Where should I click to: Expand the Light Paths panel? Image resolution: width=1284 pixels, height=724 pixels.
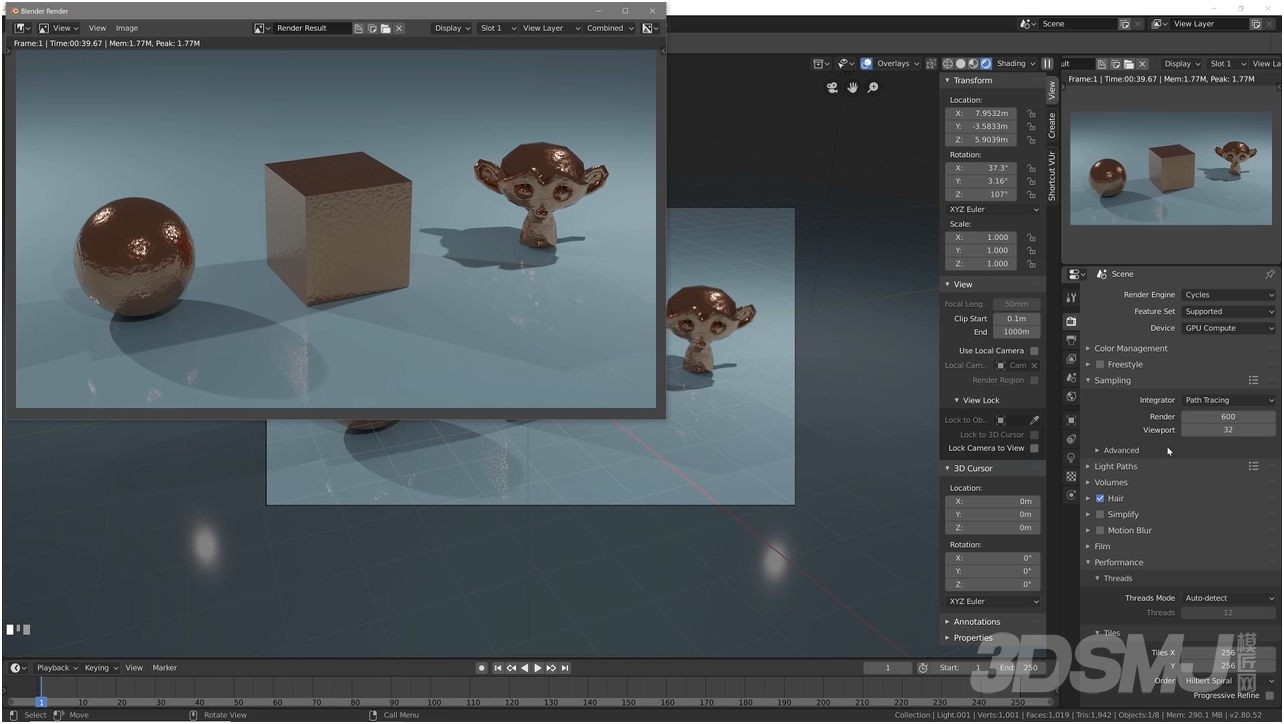point(1115,466)
